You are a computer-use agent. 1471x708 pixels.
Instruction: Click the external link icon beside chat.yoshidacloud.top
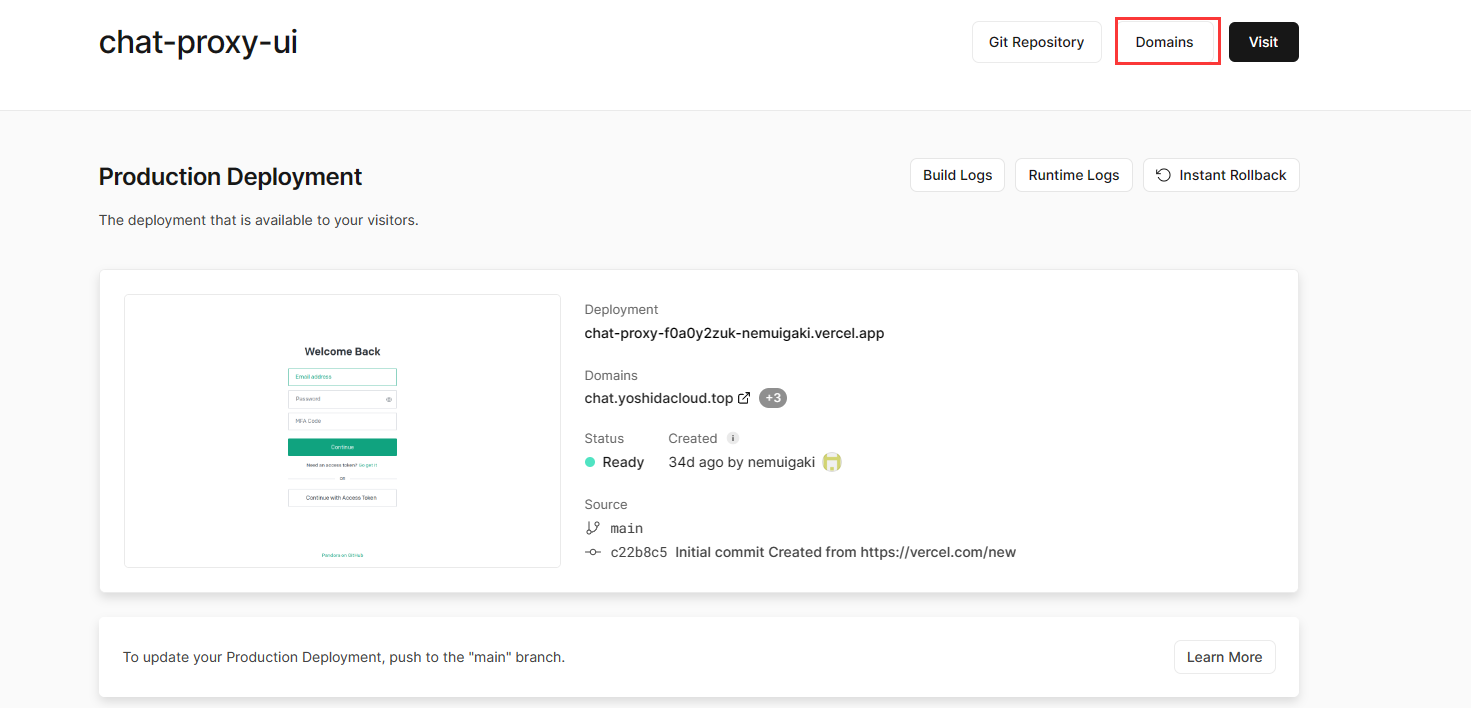(744, 398)
